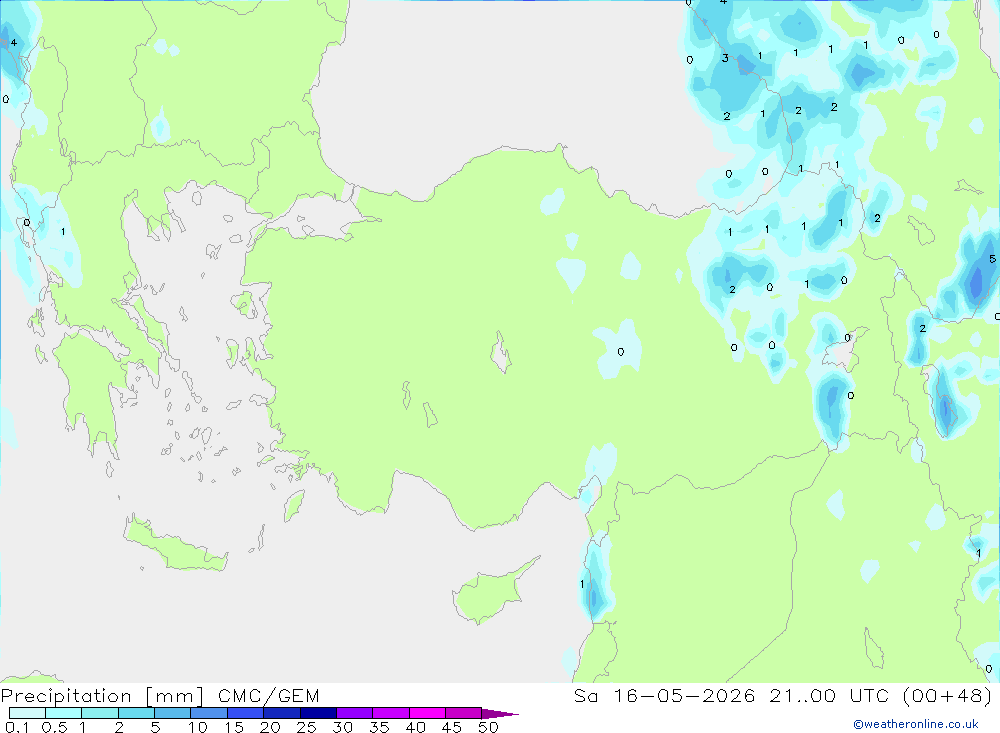Click the 15–20 mm legend swatch
The height and width of the screenshot is (733, 1000).
[x=246, y=713]
